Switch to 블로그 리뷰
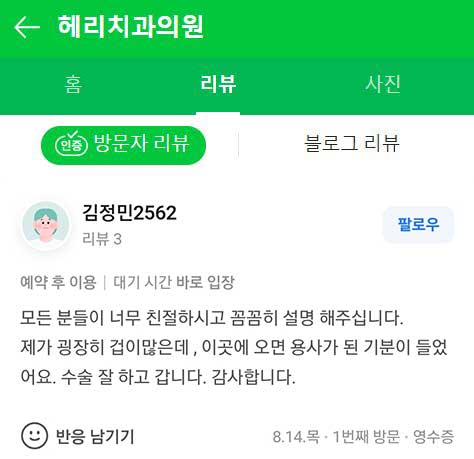 click(x=352, y=143)
